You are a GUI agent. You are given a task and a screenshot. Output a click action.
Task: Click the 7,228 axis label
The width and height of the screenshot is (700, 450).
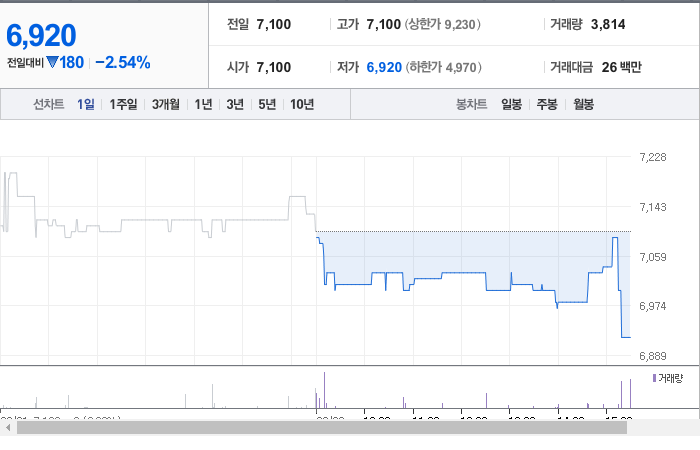coord(653,157)
